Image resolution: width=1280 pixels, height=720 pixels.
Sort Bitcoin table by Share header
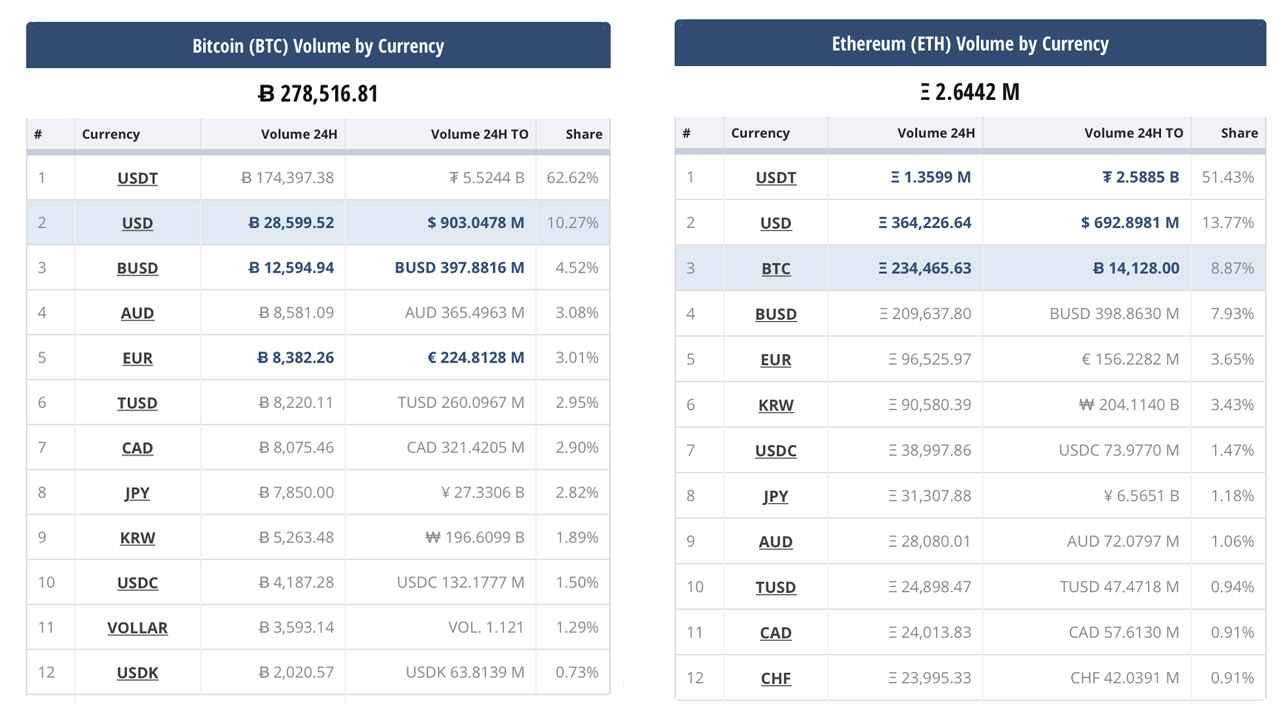pyautogui.click(x=584, y=134)
